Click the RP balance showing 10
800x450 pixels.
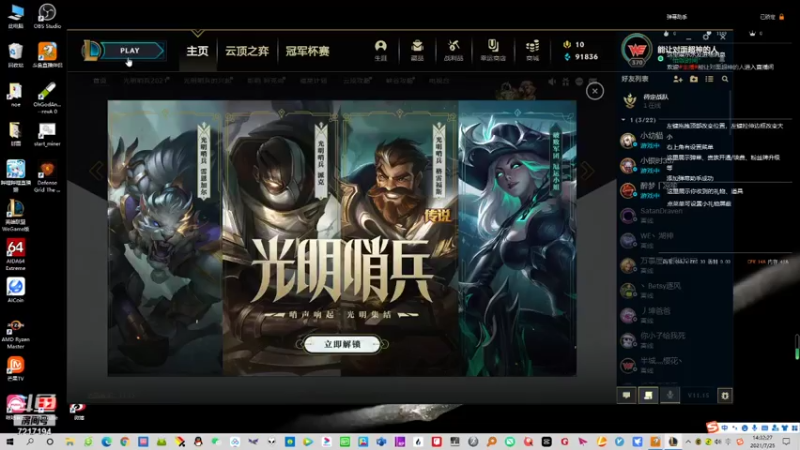point(574,44)
